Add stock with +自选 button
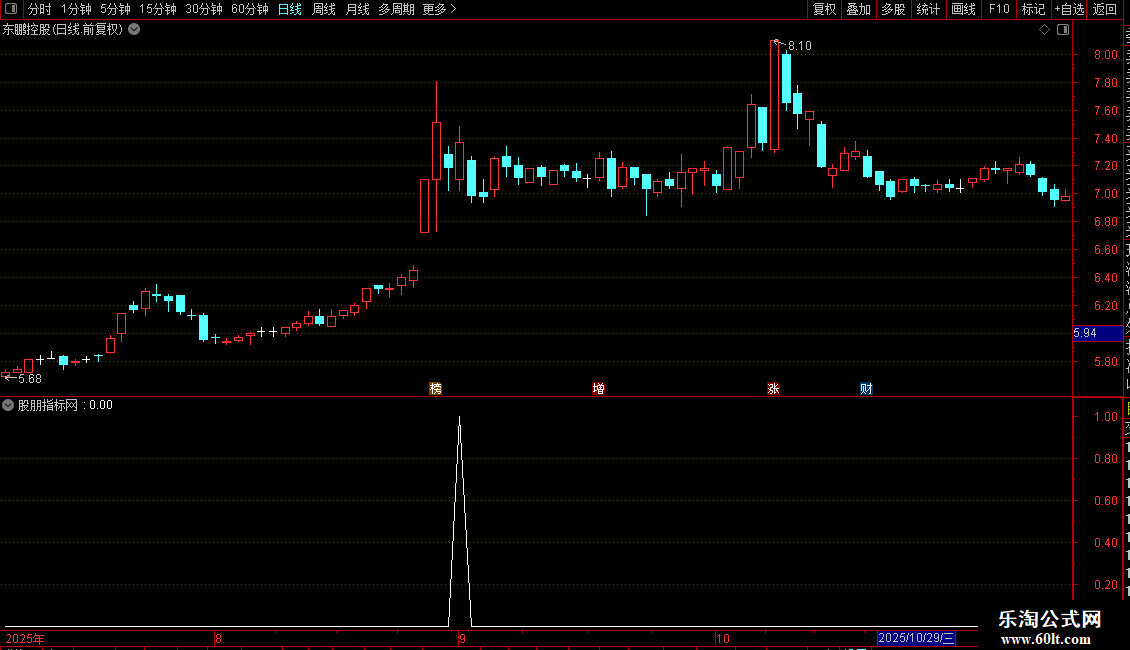Screen dimensions: 1130x650 coord(1069,9)
